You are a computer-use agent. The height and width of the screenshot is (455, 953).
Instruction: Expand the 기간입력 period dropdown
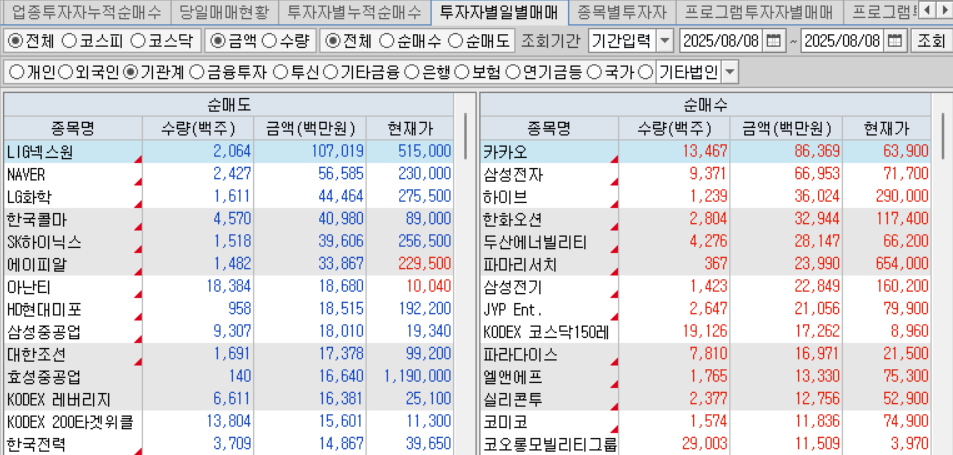tap(666, 41)
